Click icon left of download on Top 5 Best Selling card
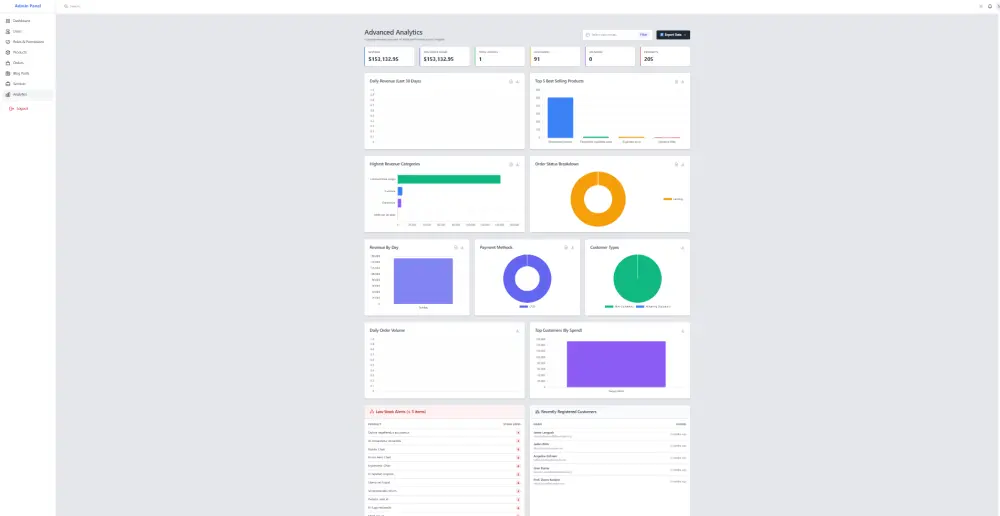Image resolution: width=1000 pixels, height=516 pixels. pyautogui.click(x=676, y=82)
